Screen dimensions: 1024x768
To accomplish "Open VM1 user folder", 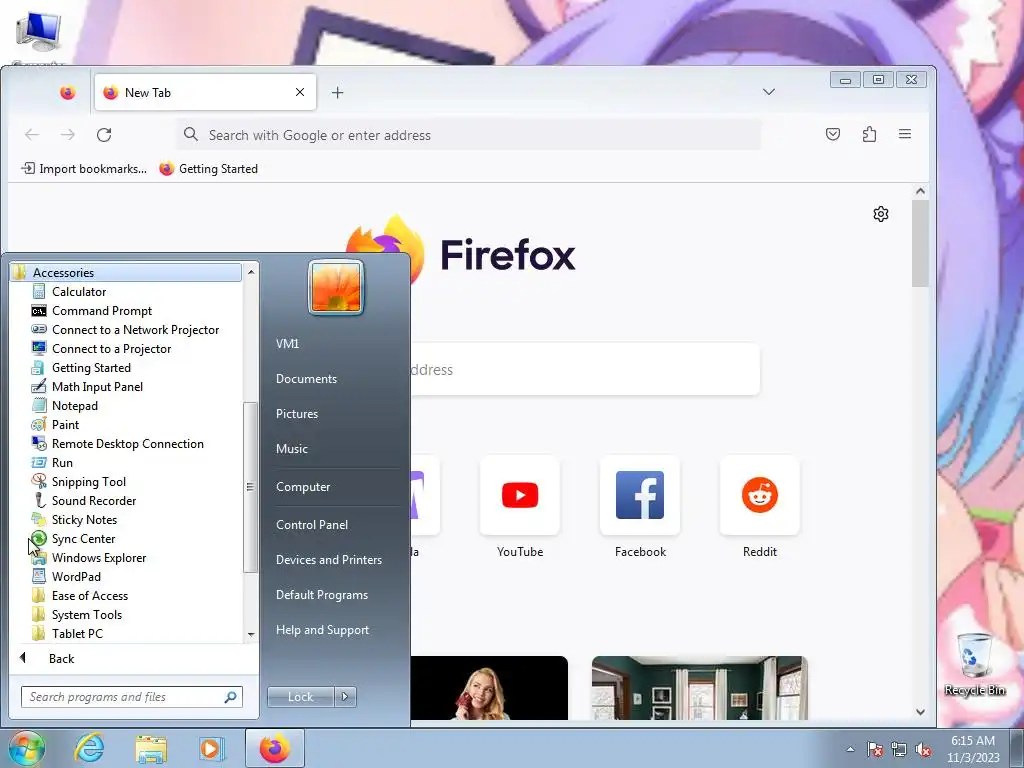I will [287, 344].
